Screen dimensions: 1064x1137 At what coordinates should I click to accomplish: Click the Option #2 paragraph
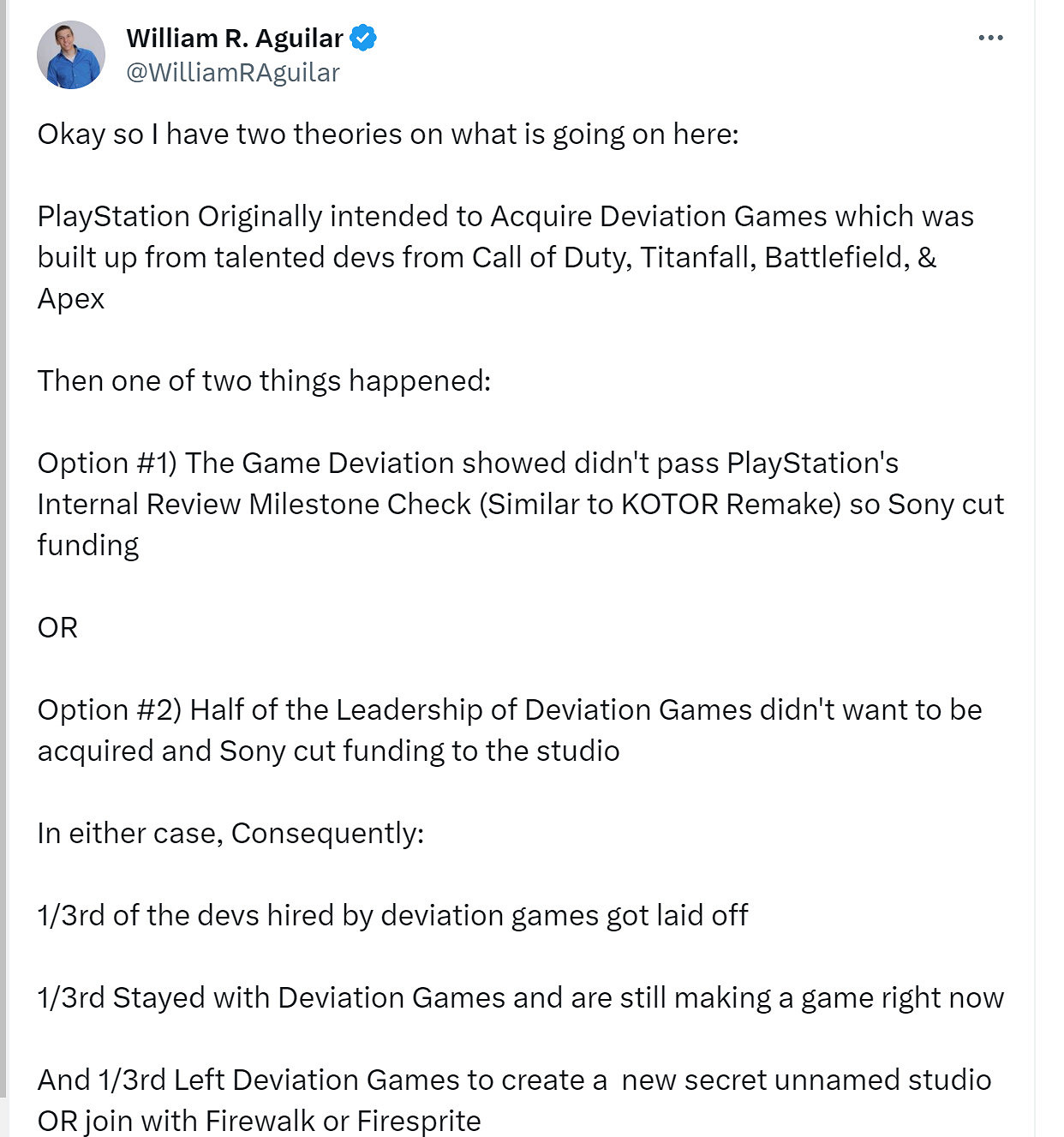[510, 729]
